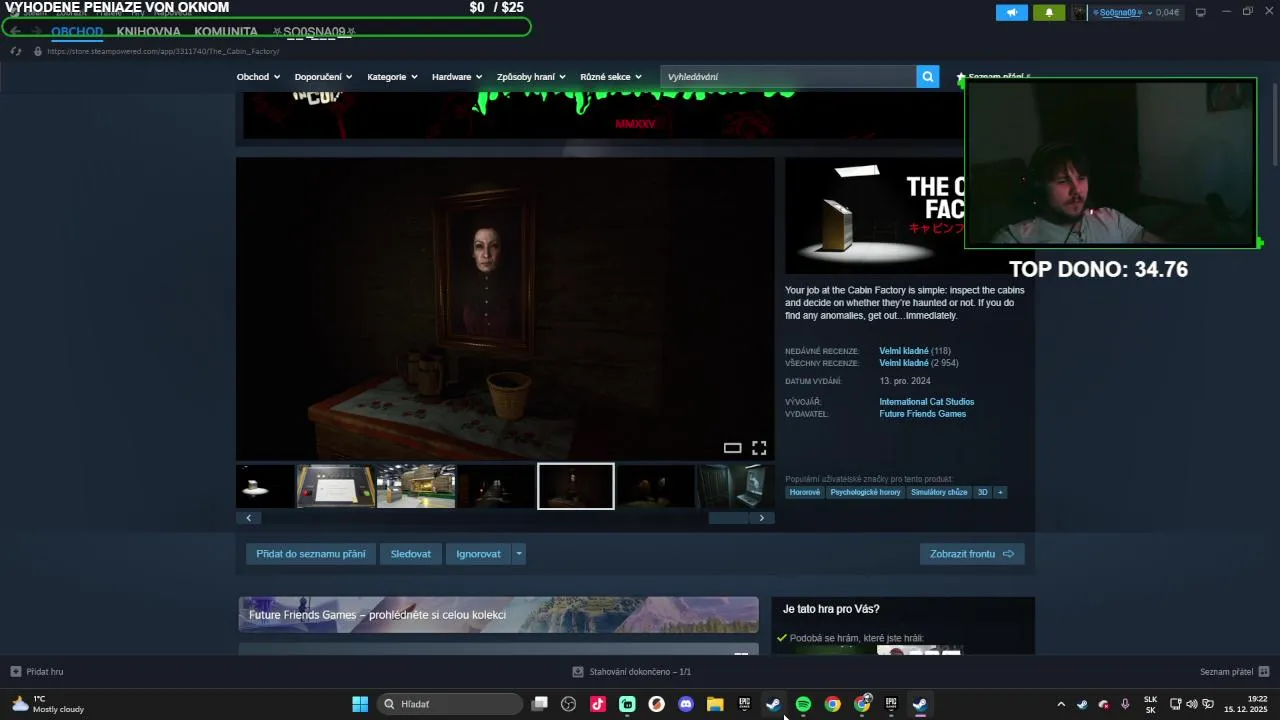The height and width of the screenshot is (720, 1280).
Task: Open developer International Cat Studios link
Action: pyautogui.click(x=927, y=402)
